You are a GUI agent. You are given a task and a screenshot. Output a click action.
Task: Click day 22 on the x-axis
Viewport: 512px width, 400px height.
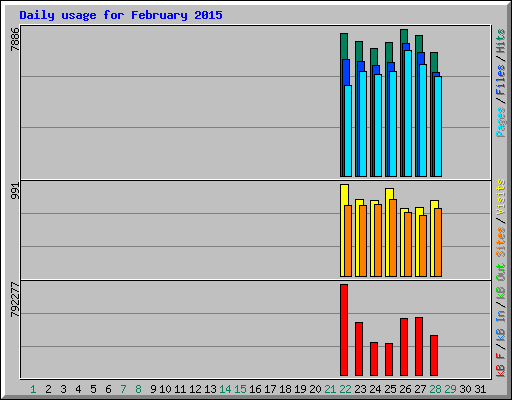pyautogui.click(x=345, y=389)
